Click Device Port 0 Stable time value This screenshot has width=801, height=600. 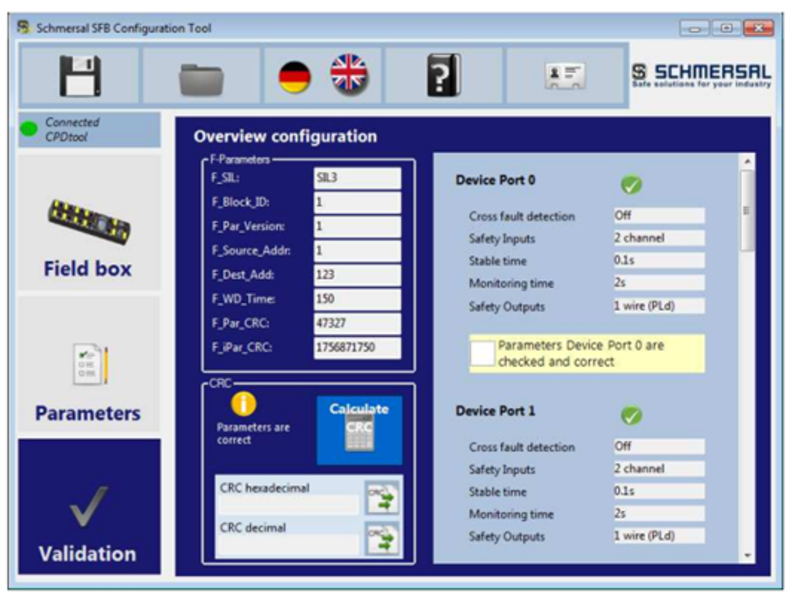pos(659,260)
